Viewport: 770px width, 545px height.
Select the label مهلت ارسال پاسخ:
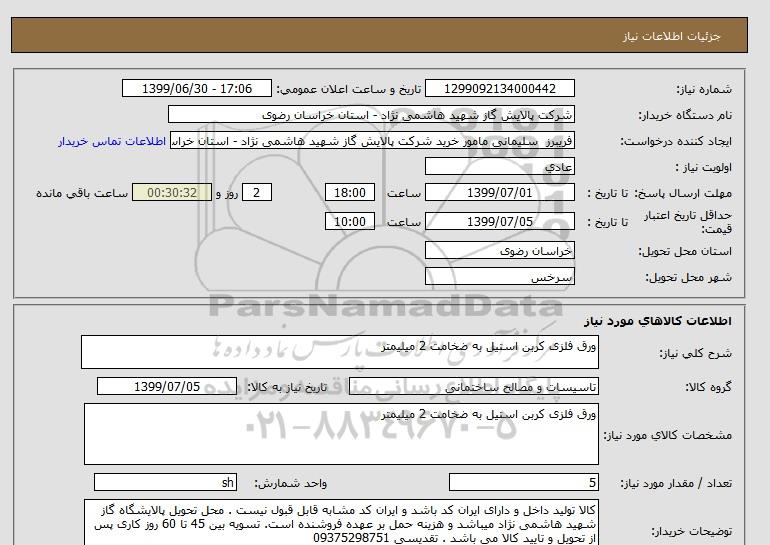click(x=683, y=193)
